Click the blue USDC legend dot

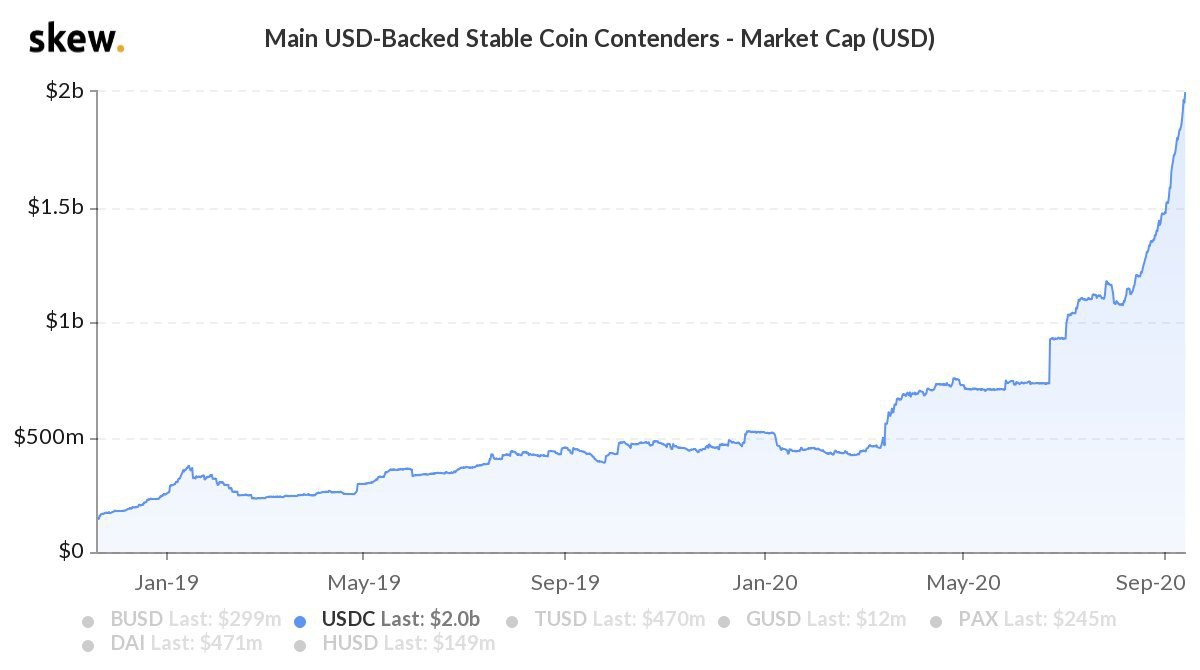(300, 621)
